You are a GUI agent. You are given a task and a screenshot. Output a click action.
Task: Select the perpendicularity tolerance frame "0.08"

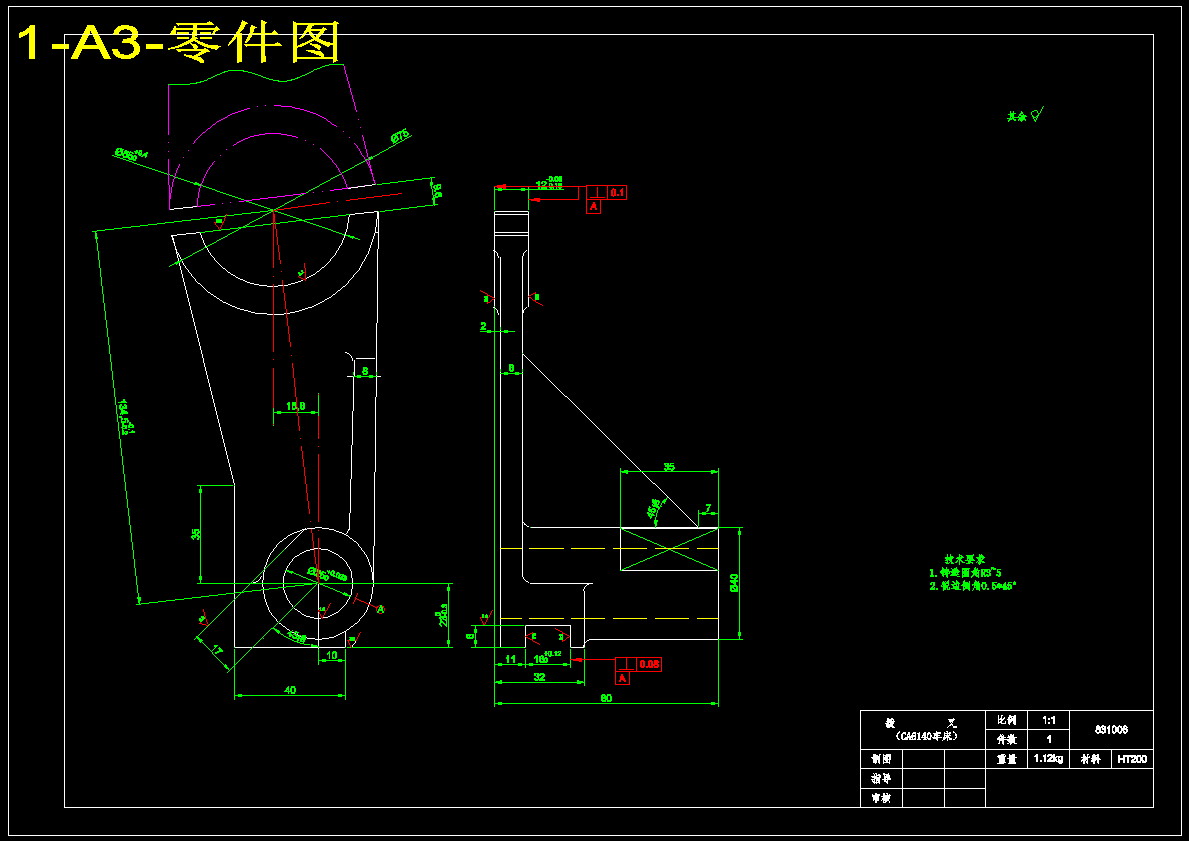(x=639, y=664)
